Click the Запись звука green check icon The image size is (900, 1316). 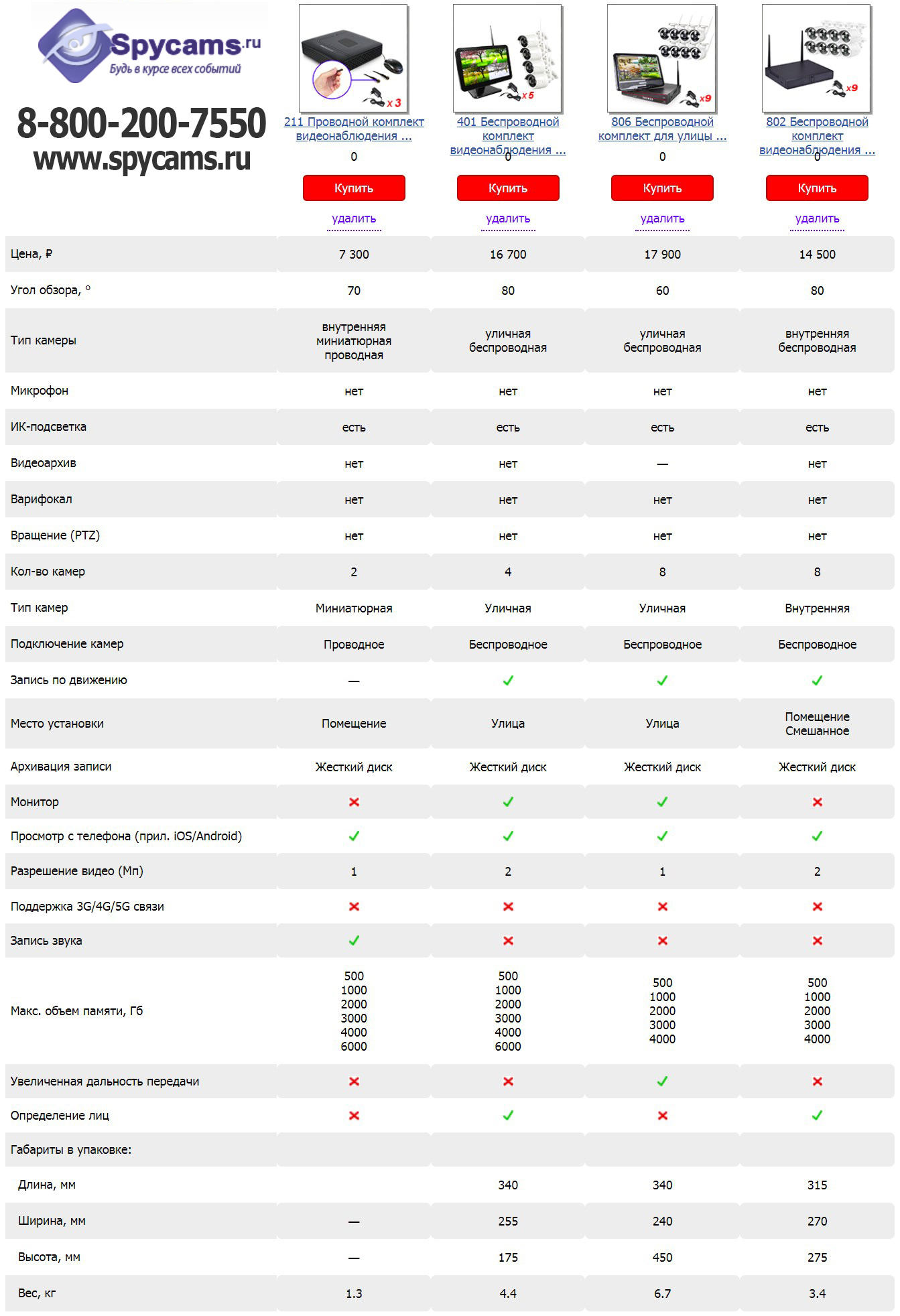354,940
